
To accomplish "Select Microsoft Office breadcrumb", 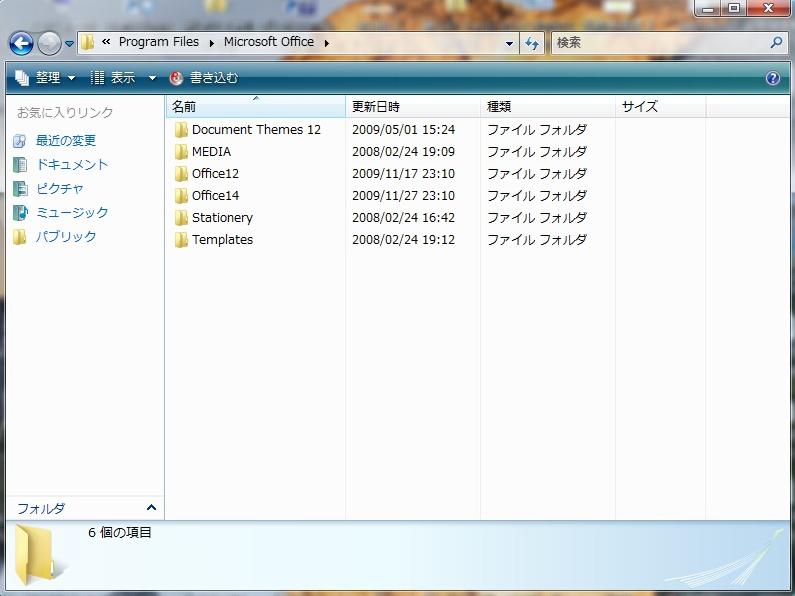I will point(269,42).
